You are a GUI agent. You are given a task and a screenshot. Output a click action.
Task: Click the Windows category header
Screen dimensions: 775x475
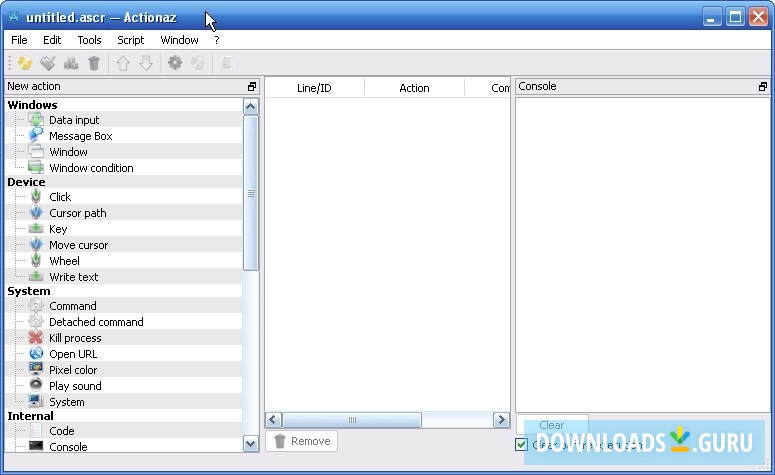pyautogui.click(x=32, y=105)
